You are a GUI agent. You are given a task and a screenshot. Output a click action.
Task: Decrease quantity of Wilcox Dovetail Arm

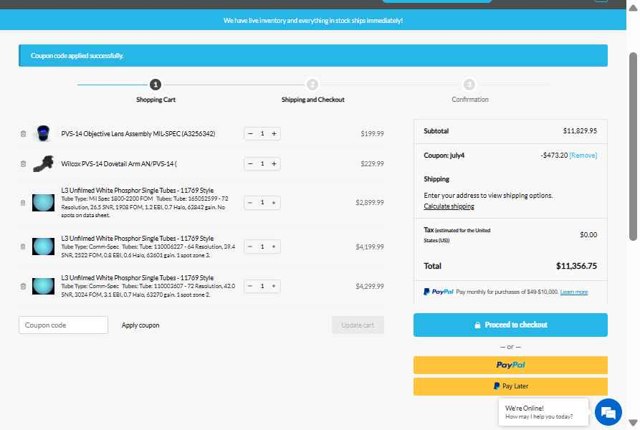251,164
